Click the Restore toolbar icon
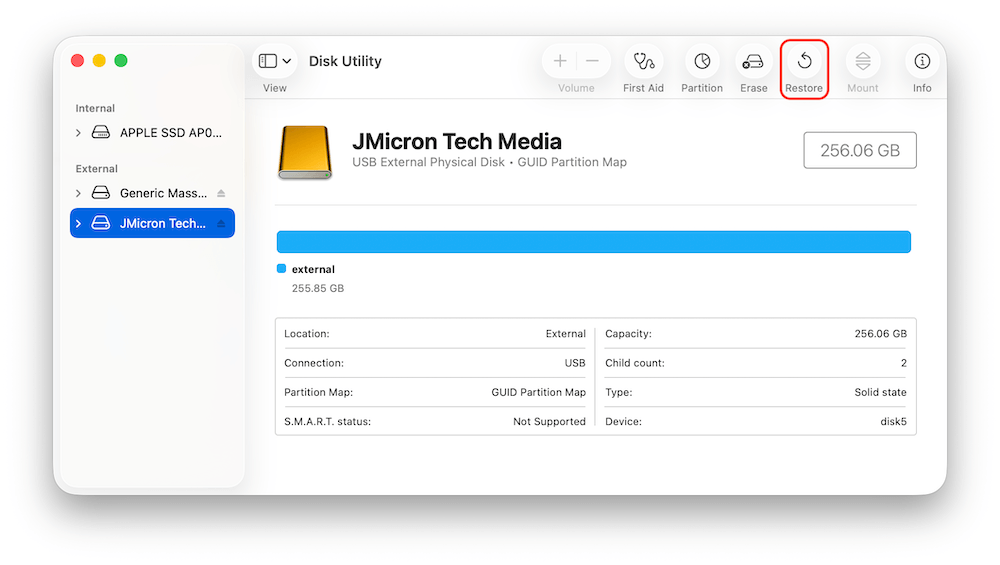The image size is (1000, 565). 804,62
